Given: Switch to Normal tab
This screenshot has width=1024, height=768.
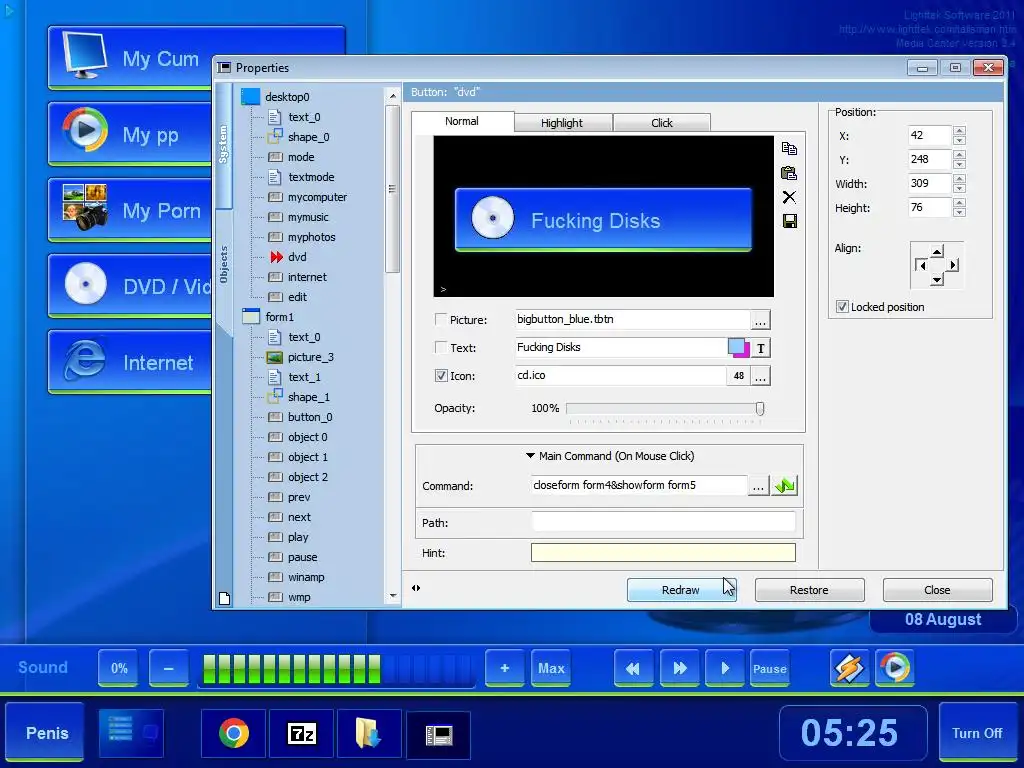Looking at the screenshot, I should click(x=462, y=121).
